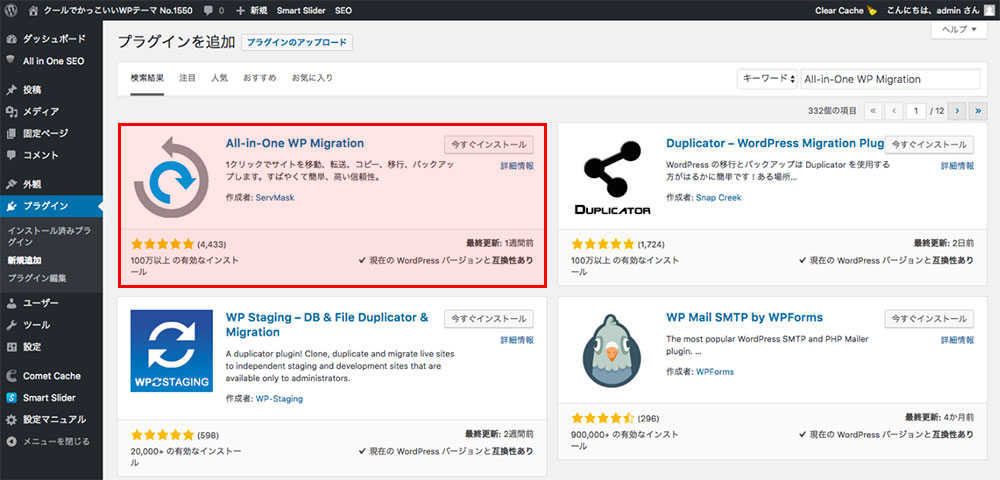Switch to the お気に入り tab
Viewport: 1000px width, 480px height.
tap(312, 78)
